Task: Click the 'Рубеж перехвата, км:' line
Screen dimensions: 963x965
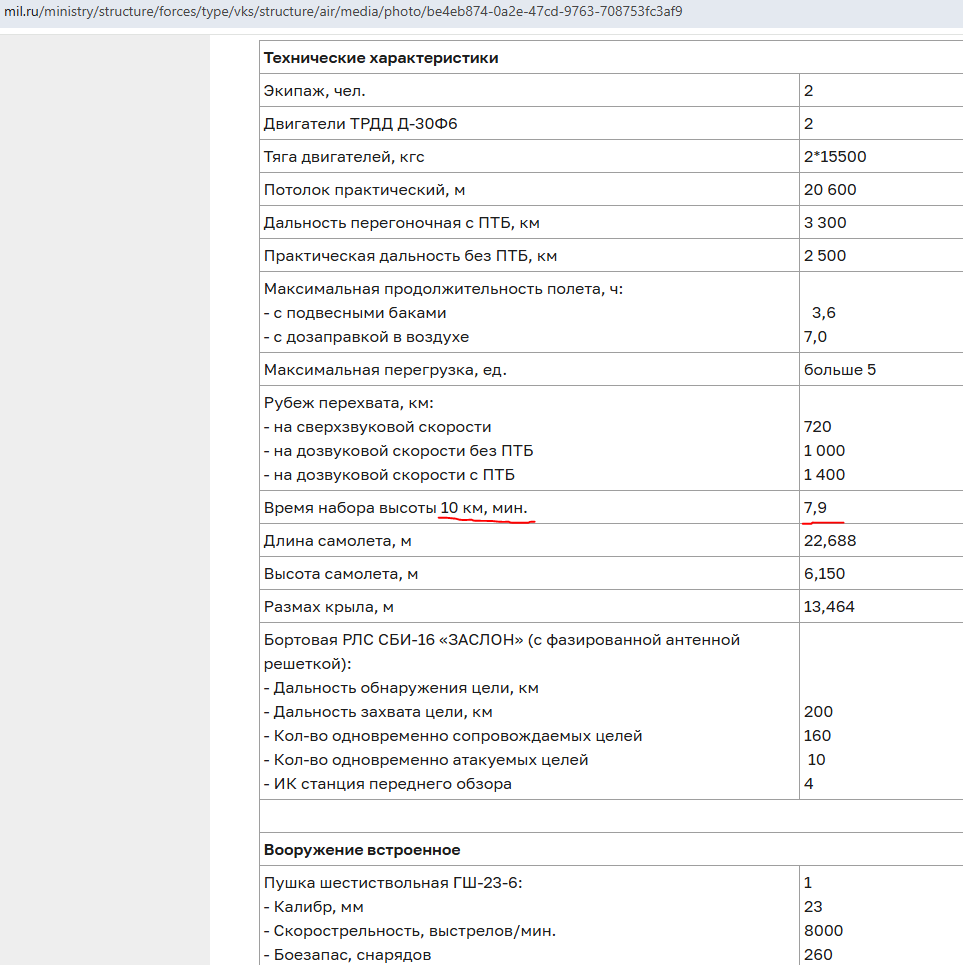Action: (349, 403)
